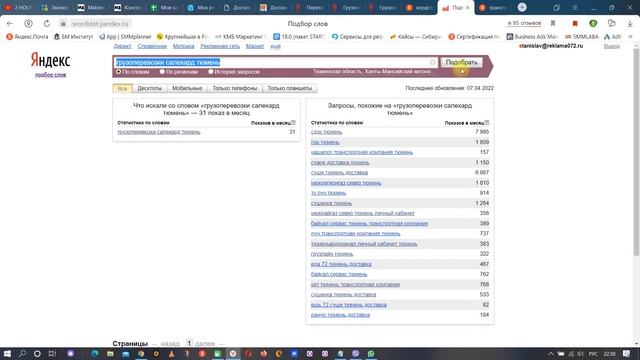640x360 pixels.
Task: Open the подбор слов link under logo
Action: point(50,75)
